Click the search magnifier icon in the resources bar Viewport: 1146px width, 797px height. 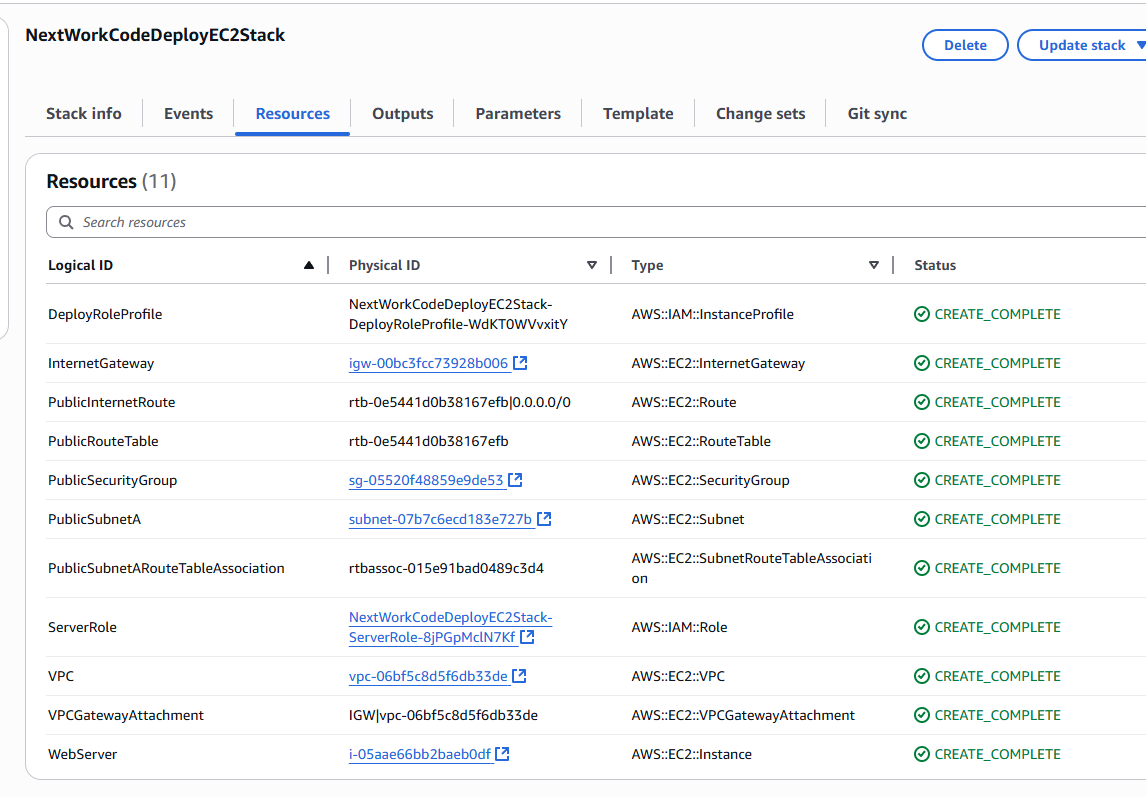pyautogui.click(x=65, y=222)
